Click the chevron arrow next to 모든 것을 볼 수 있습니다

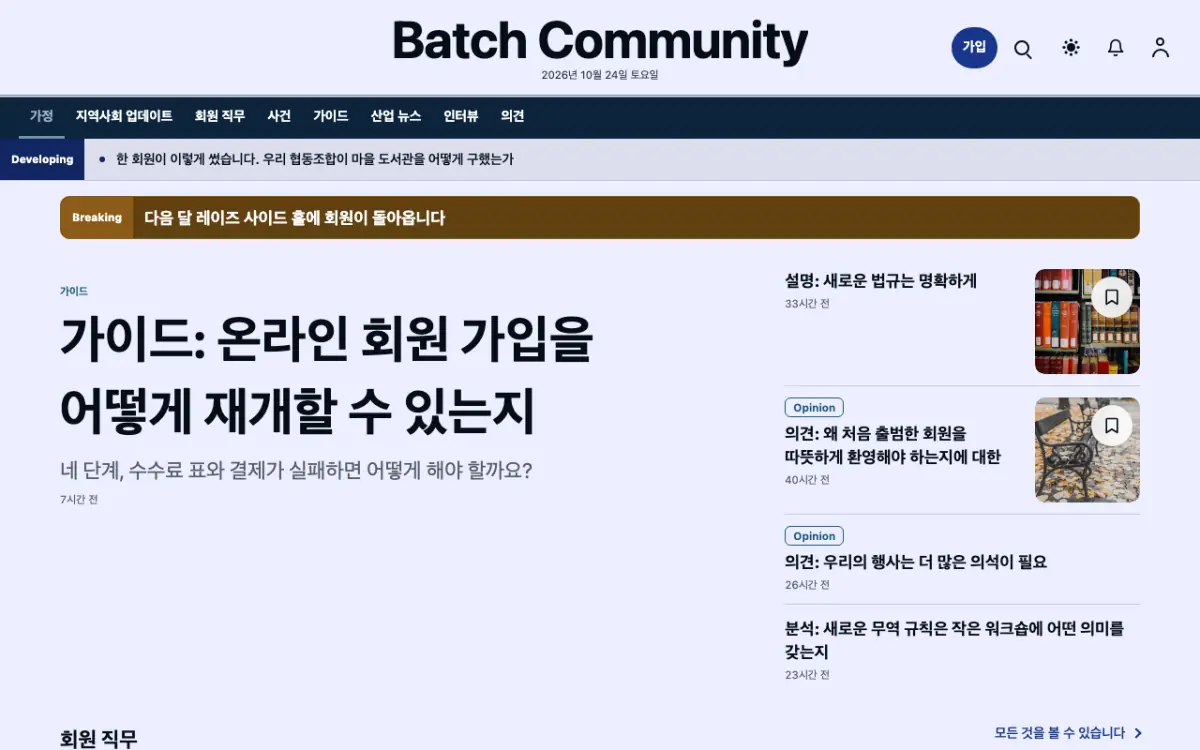[1138, 733]
